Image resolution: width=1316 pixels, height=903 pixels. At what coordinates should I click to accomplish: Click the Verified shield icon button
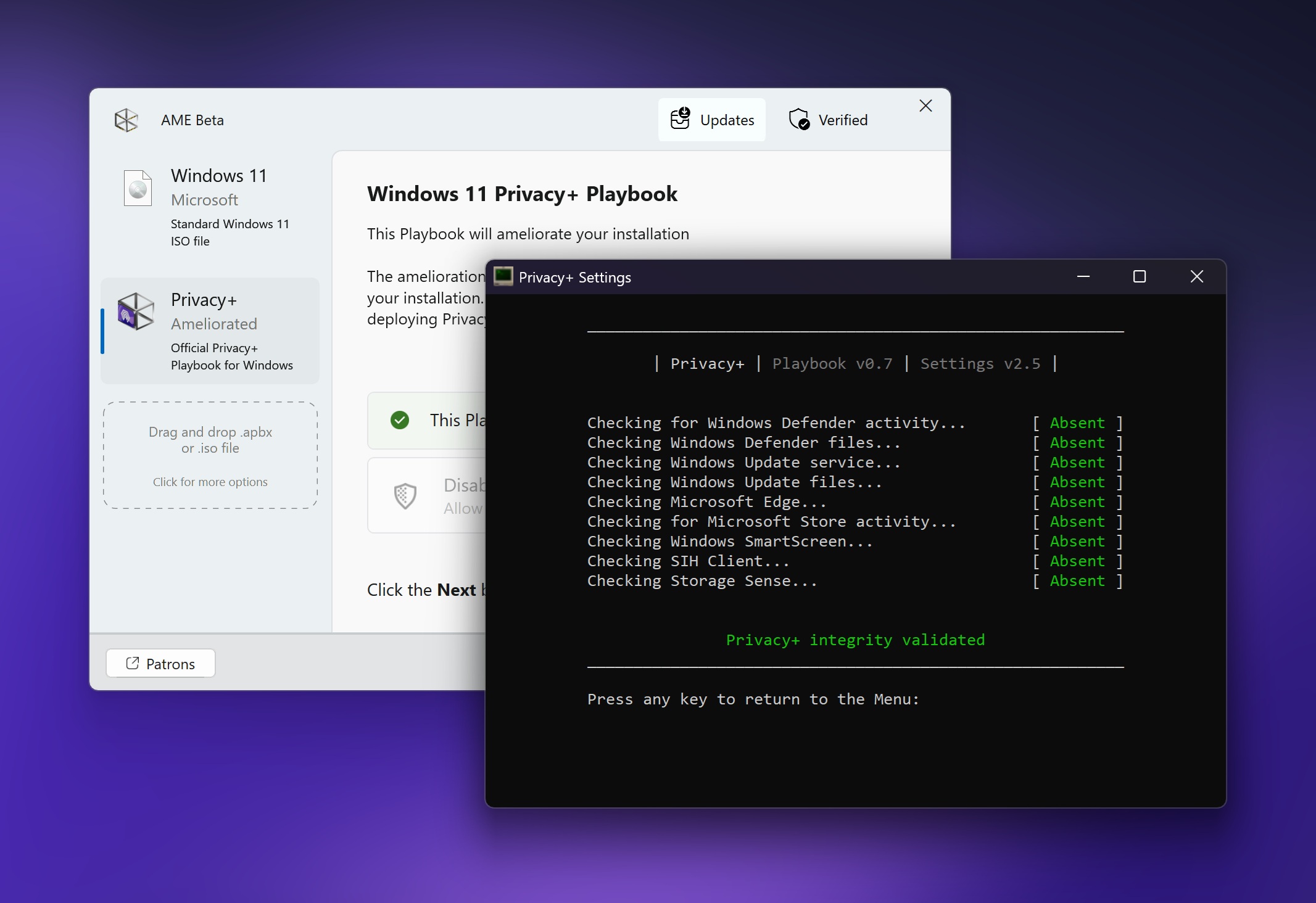827,120
